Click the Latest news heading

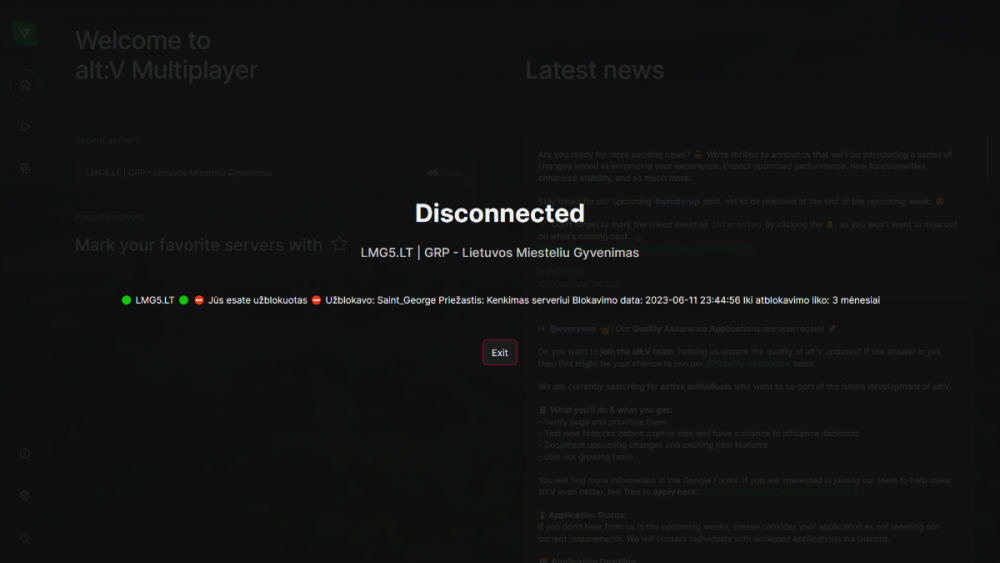pos(594,70)
